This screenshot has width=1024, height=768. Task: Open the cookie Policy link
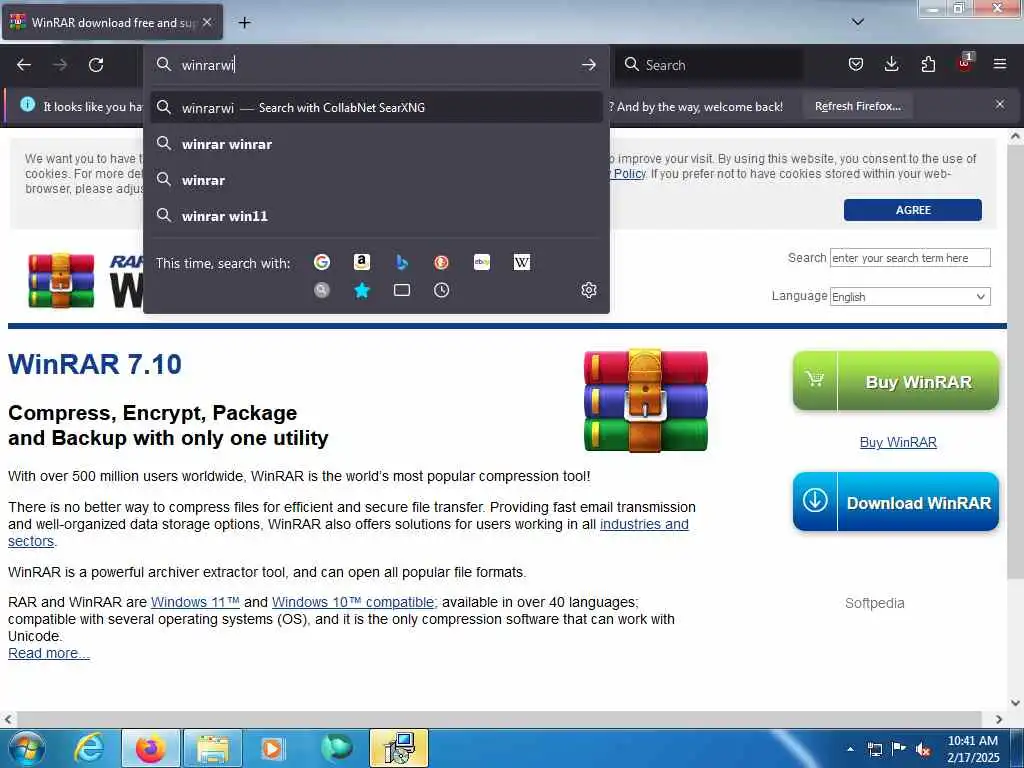pyautogui.click(x=629, y=174)
